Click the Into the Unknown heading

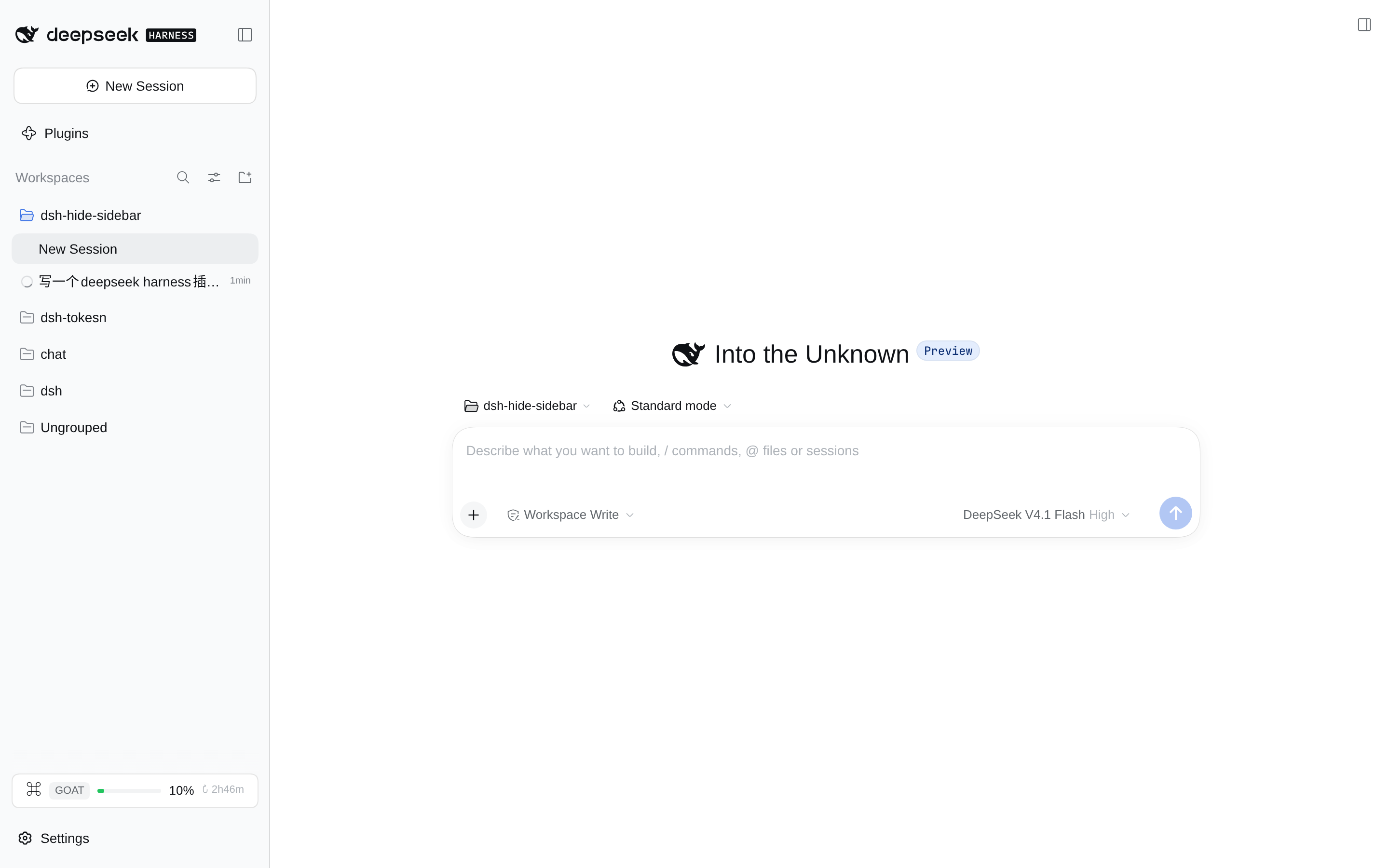[812, 354]
